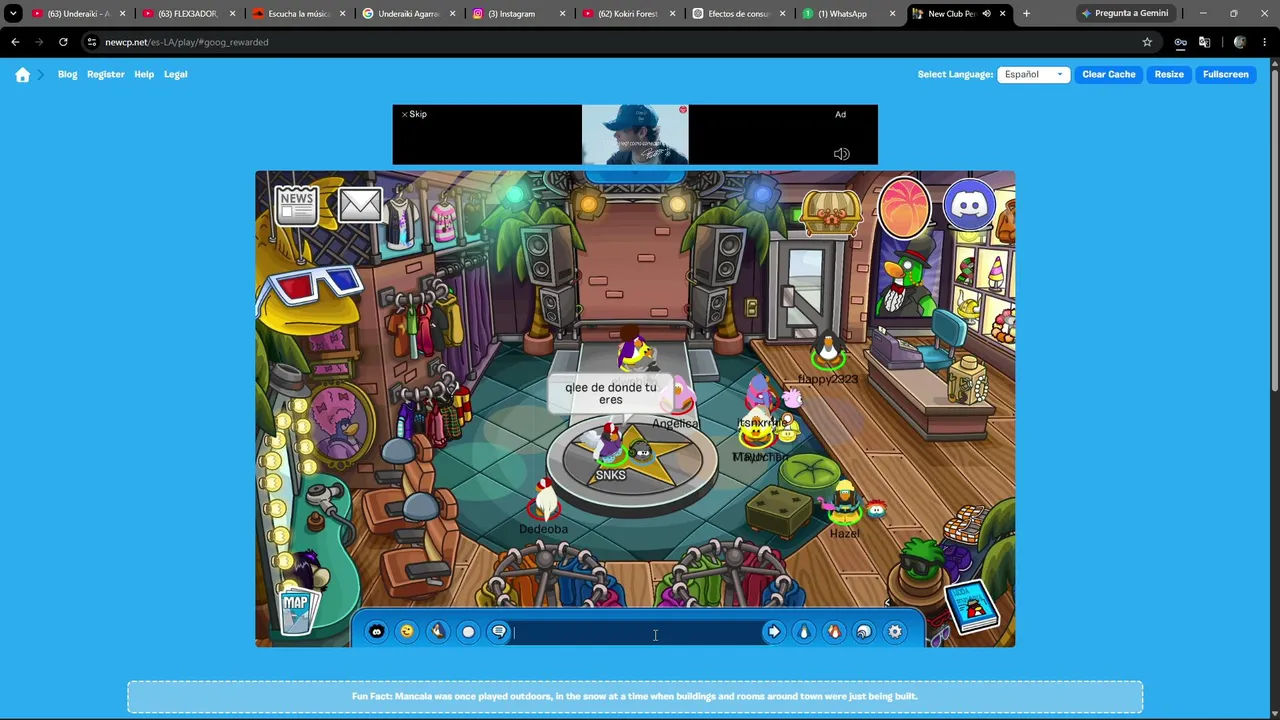Click the browser address bar URL
1280x720 pixels.
[187, 42]
